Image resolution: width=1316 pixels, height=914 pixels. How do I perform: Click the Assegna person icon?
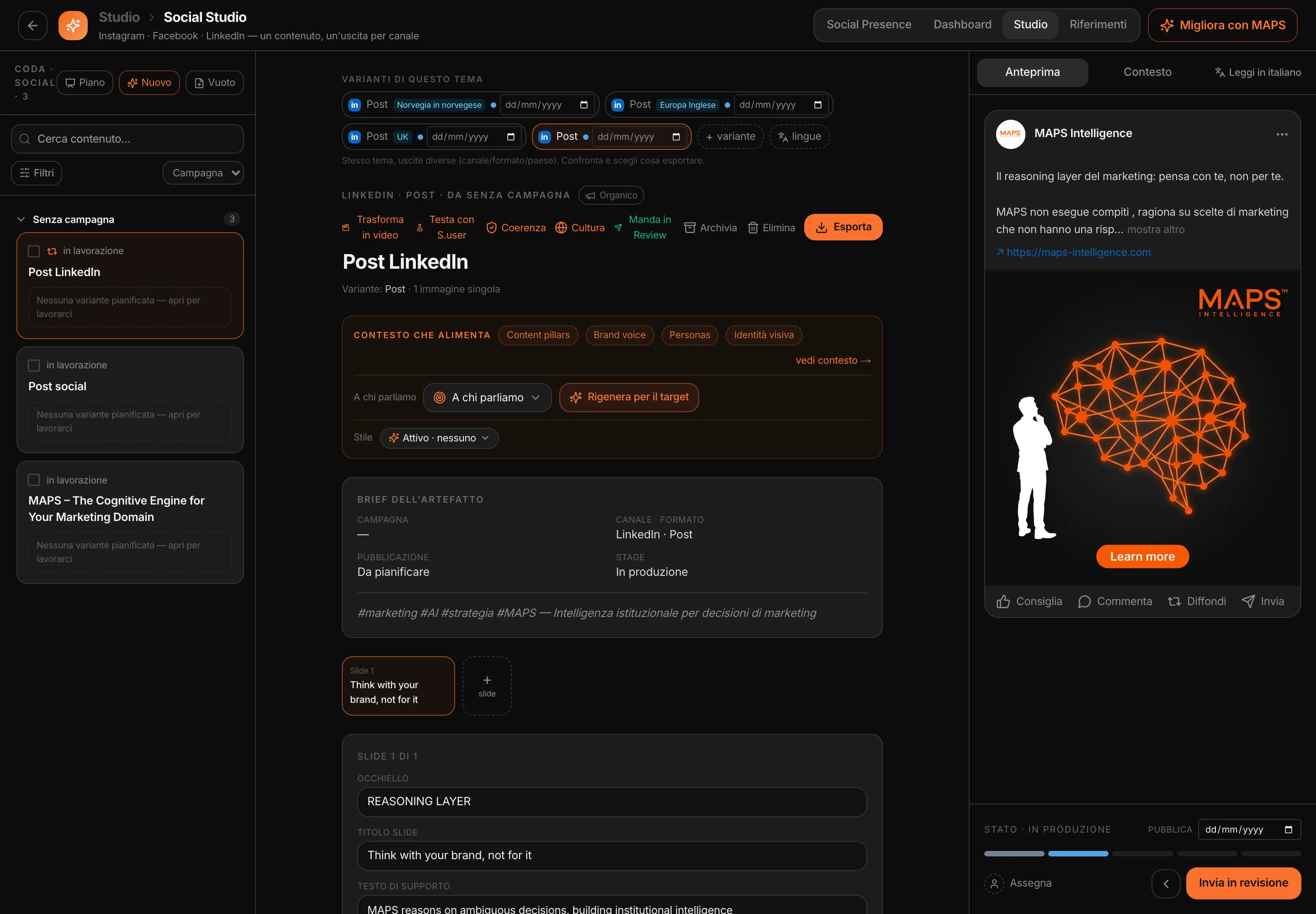click(x=994, y=883)
